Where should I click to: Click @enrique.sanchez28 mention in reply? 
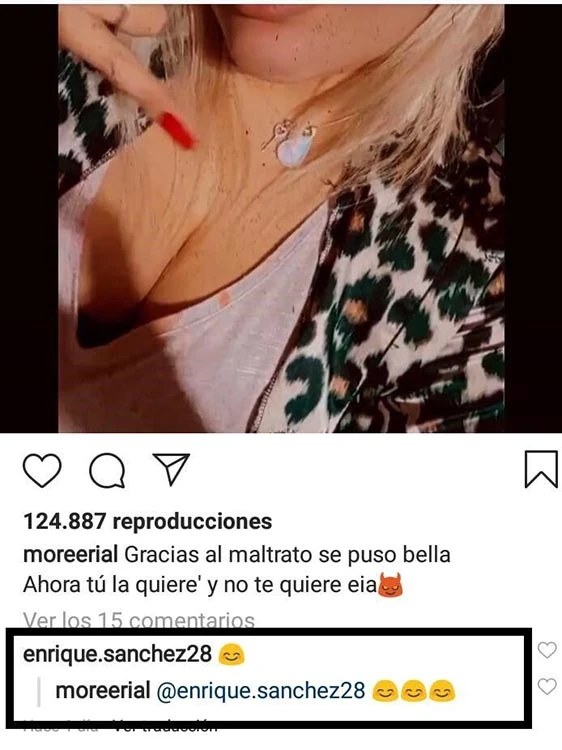[261, 691]
